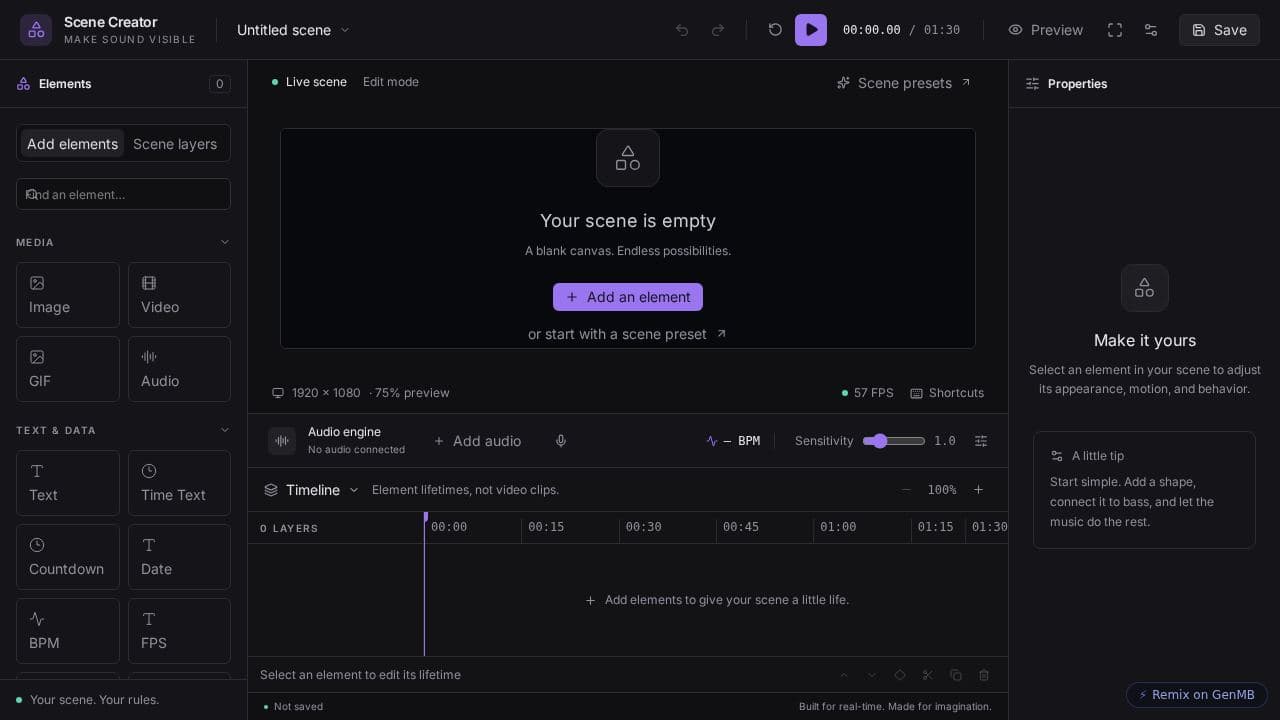
Task: Collapse the Text & Data section
Action: 225,430
